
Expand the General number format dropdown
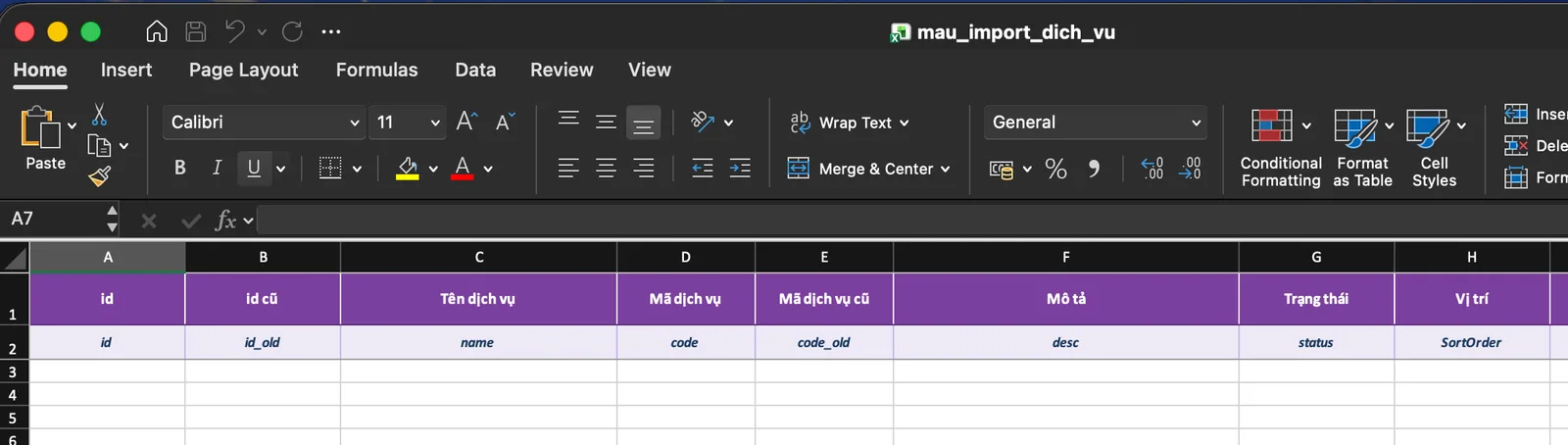1196,123
